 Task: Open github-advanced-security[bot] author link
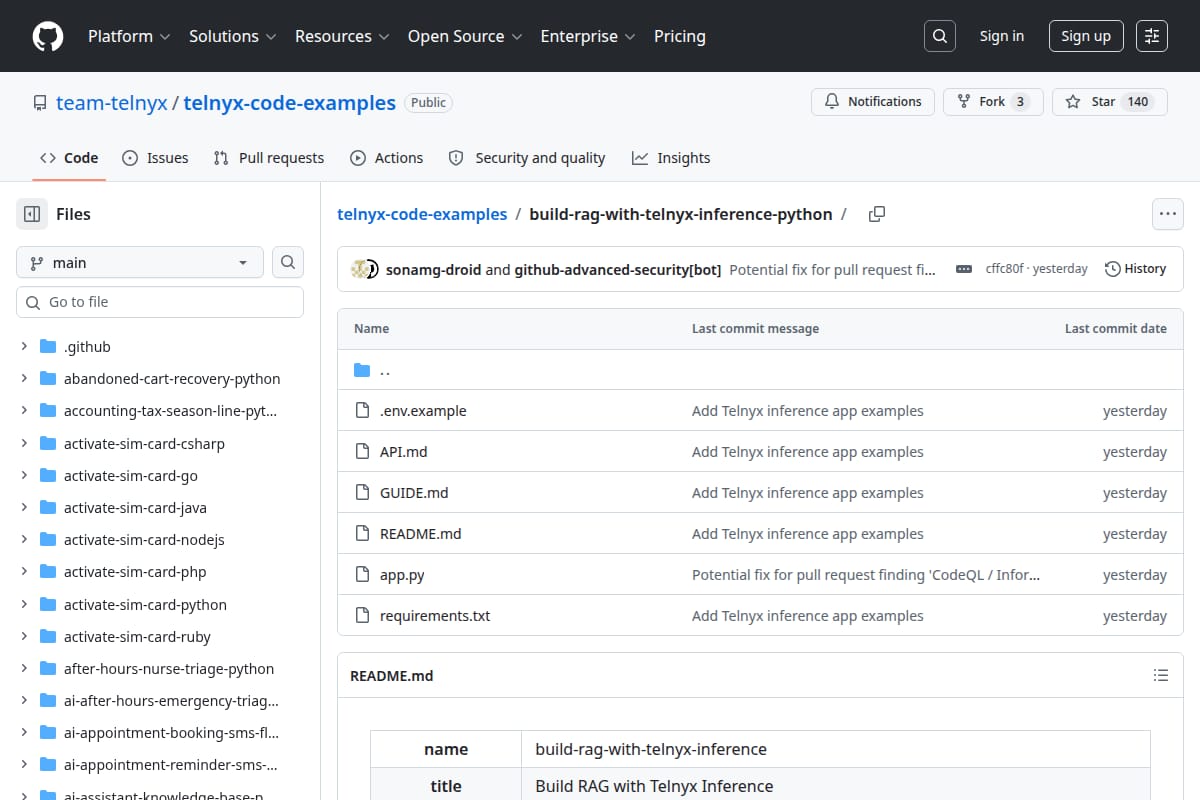(x=618, y=269)
